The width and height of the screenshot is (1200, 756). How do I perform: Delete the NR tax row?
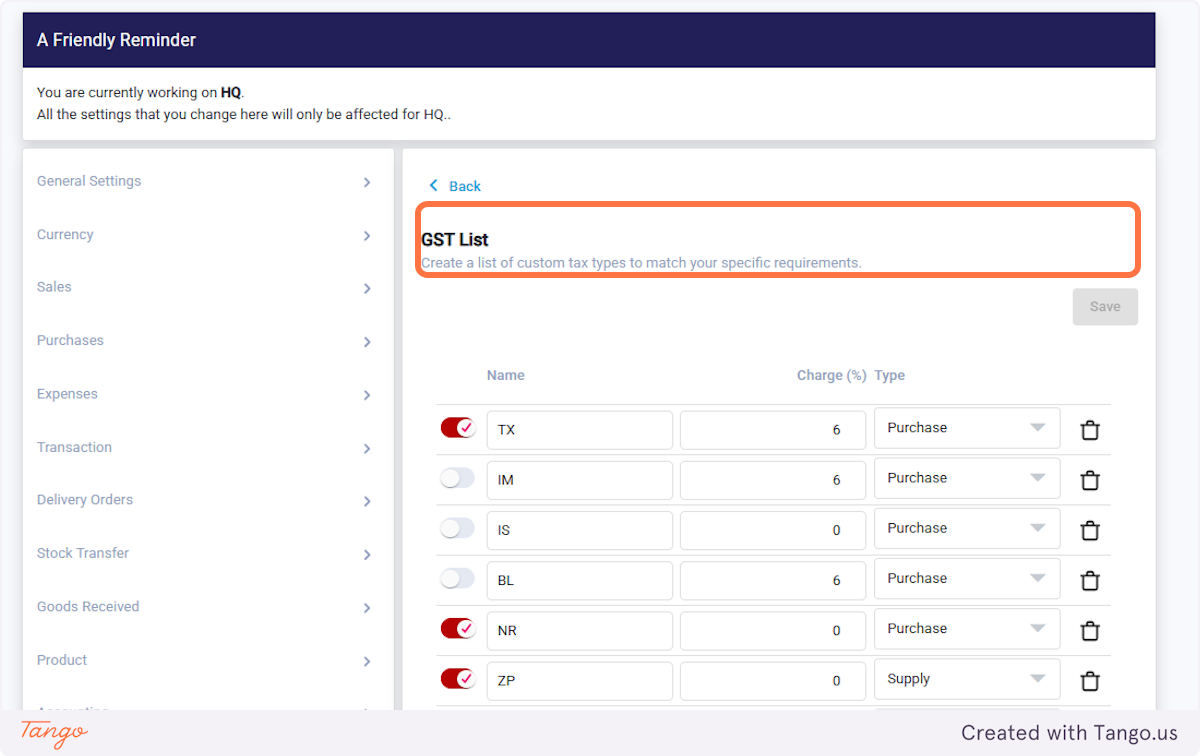(x=1090, y=631)
